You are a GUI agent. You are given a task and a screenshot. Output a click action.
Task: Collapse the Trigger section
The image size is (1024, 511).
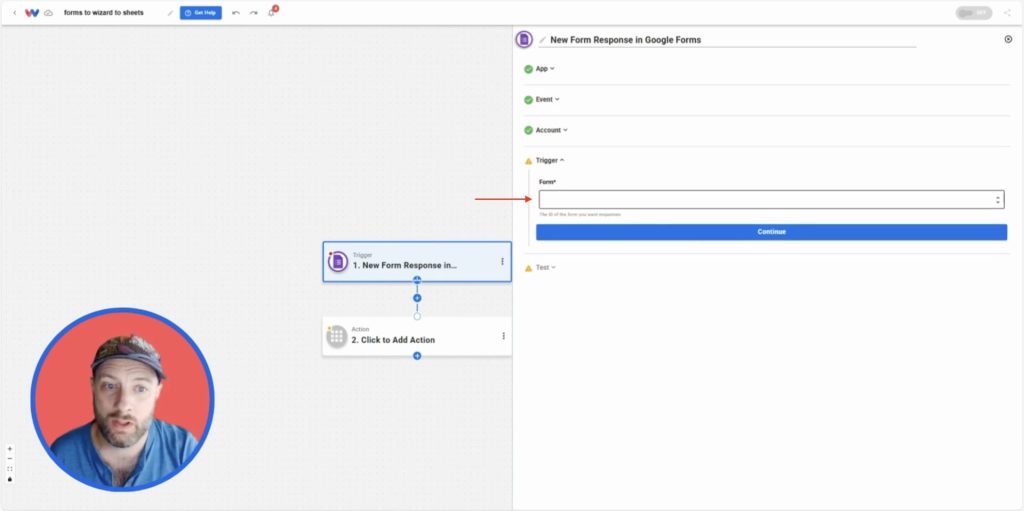550,160
